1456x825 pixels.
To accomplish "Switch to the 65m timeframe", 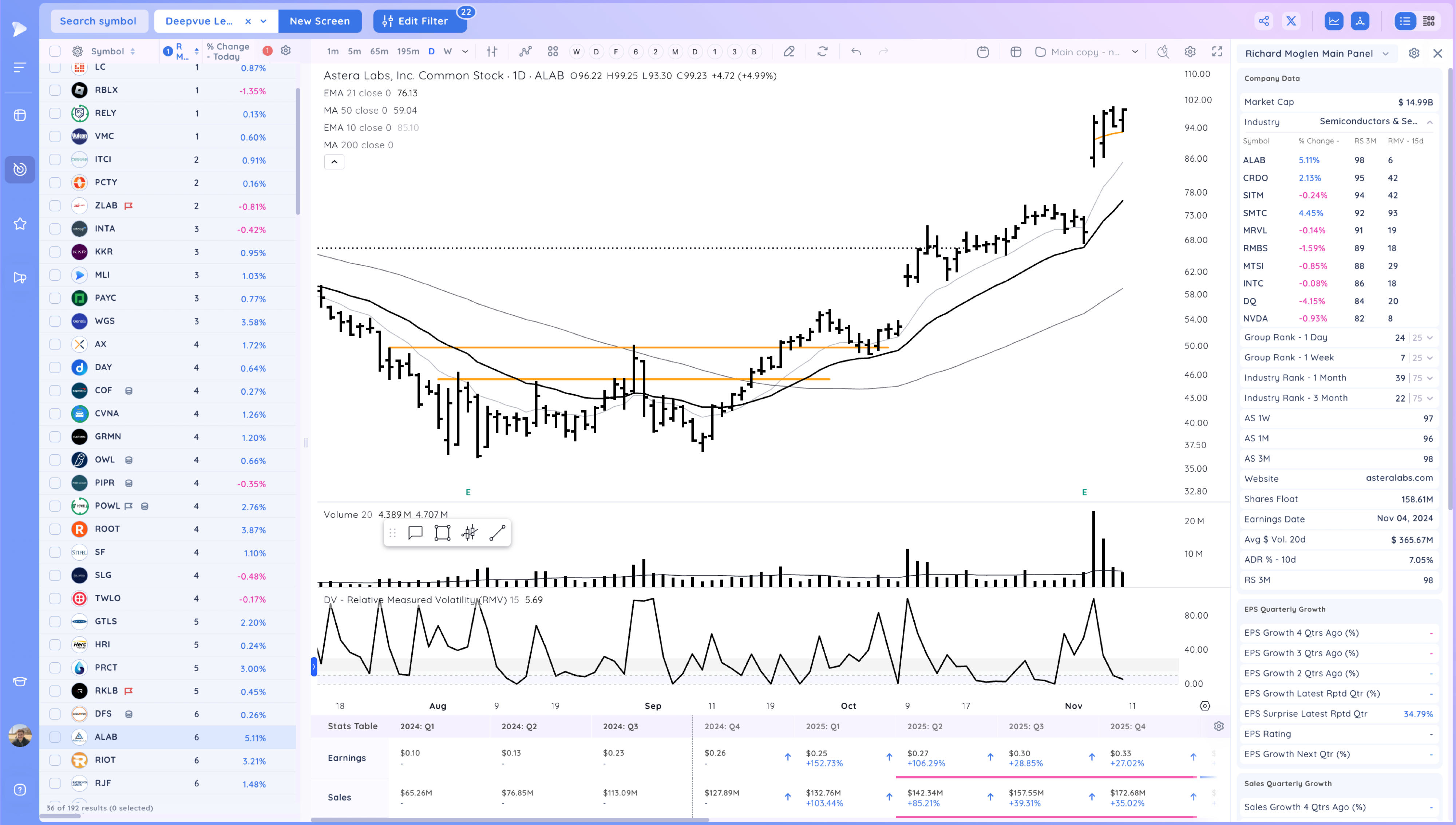I will coord(379,52).
